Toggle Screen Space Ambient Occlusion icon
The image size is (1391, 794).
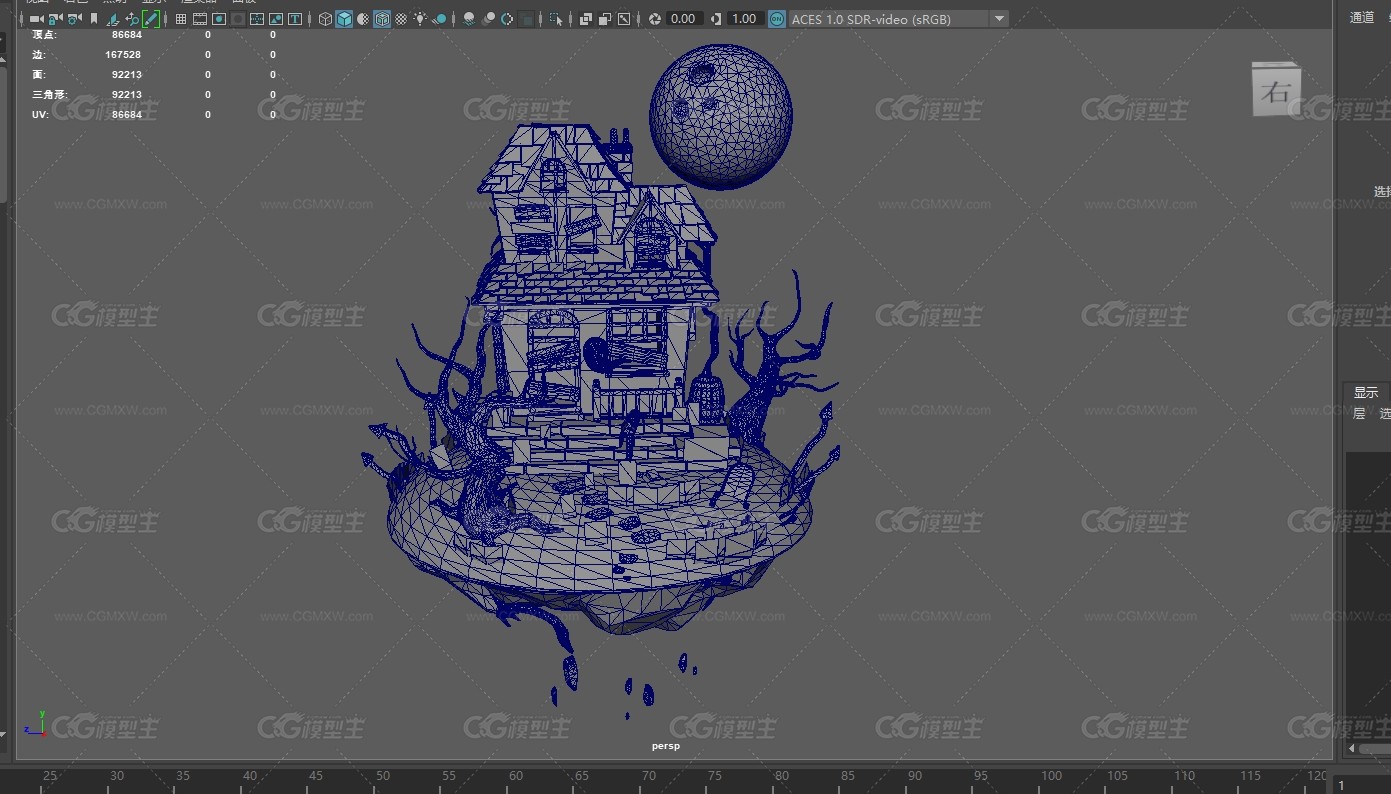point(468,19)
